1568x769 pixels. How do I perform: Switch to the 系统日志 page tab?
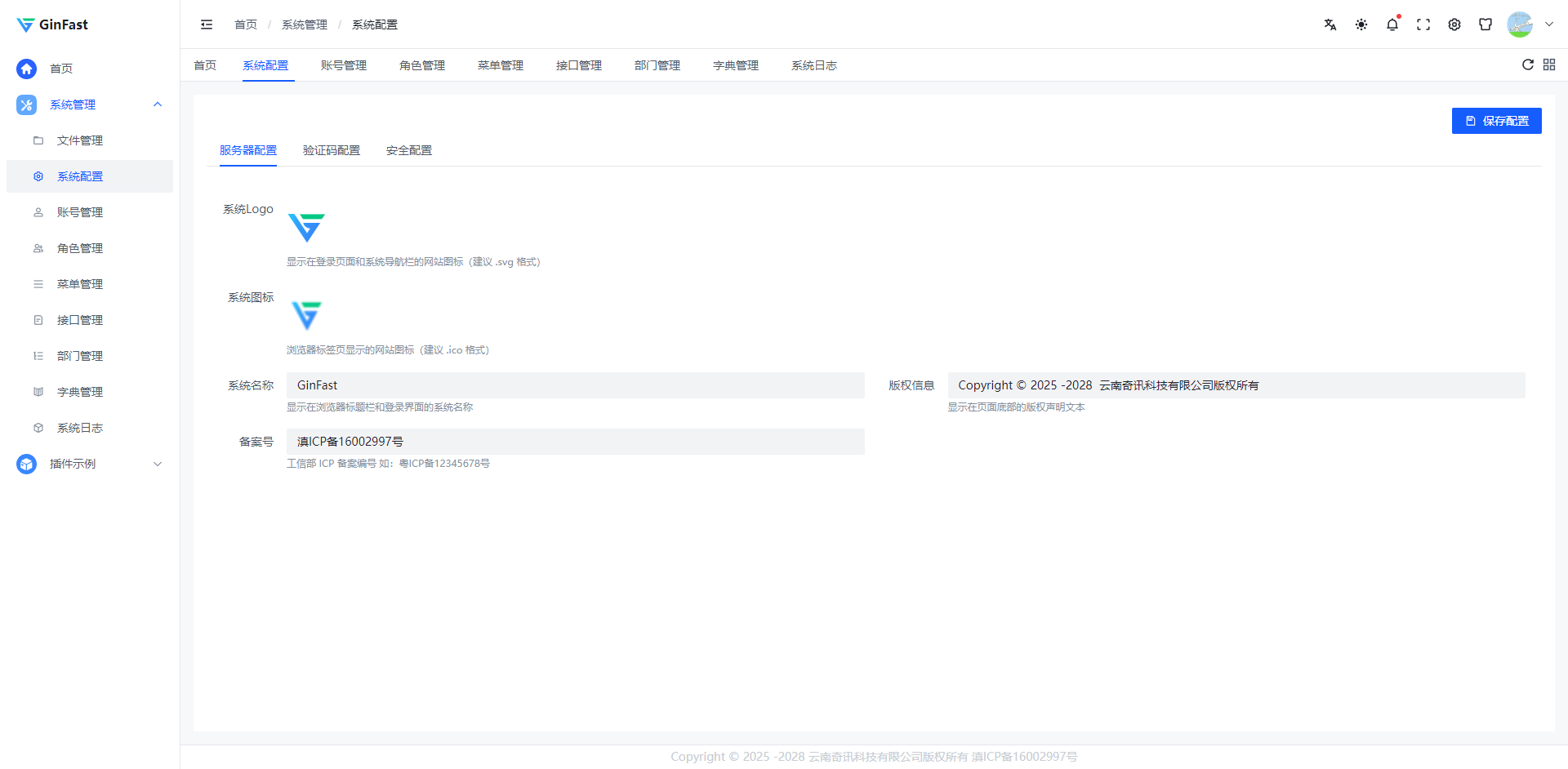click(814, 65)
